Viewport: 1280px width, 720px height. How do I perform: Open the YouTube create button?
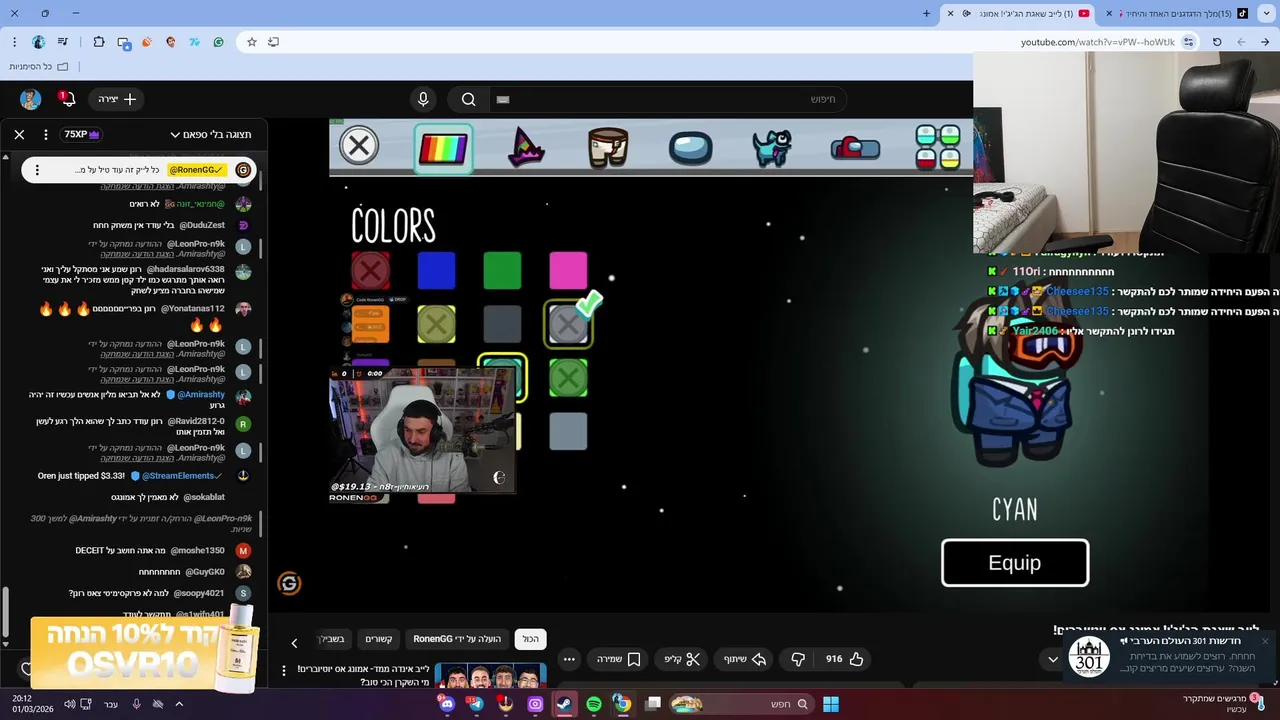[x=117, y=99]
